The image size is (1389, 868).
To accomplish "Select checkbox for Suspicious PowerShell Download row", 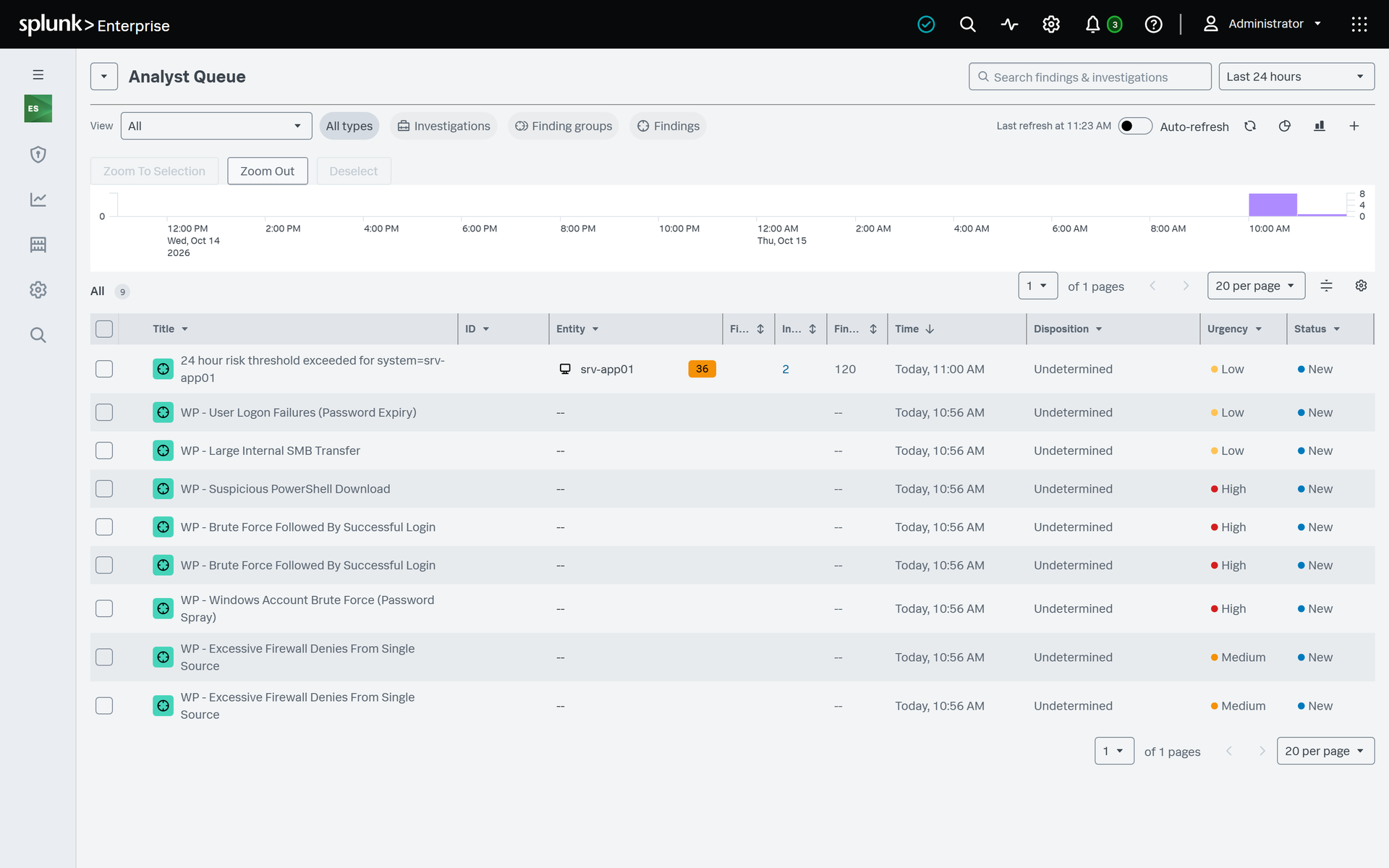I will pyautogui.click(x=104, y=489).
